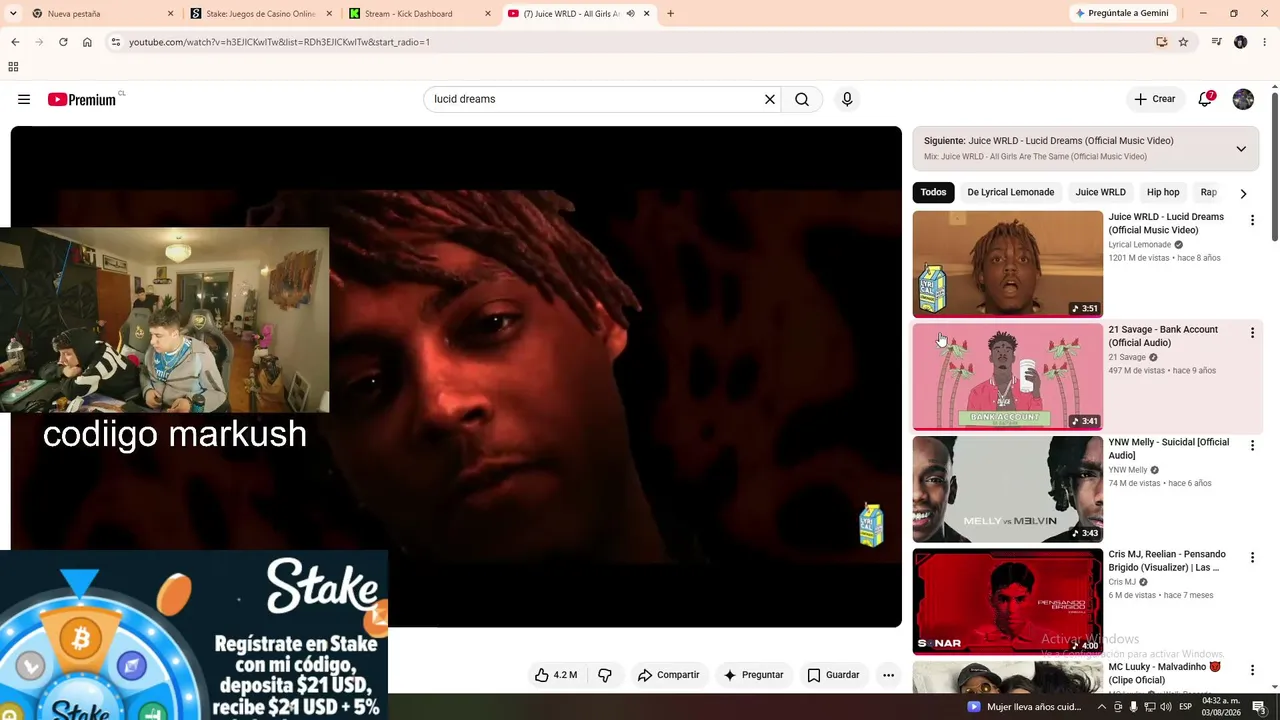Install app icon in address bar
1280x720 pixels.
point(1161,42)
